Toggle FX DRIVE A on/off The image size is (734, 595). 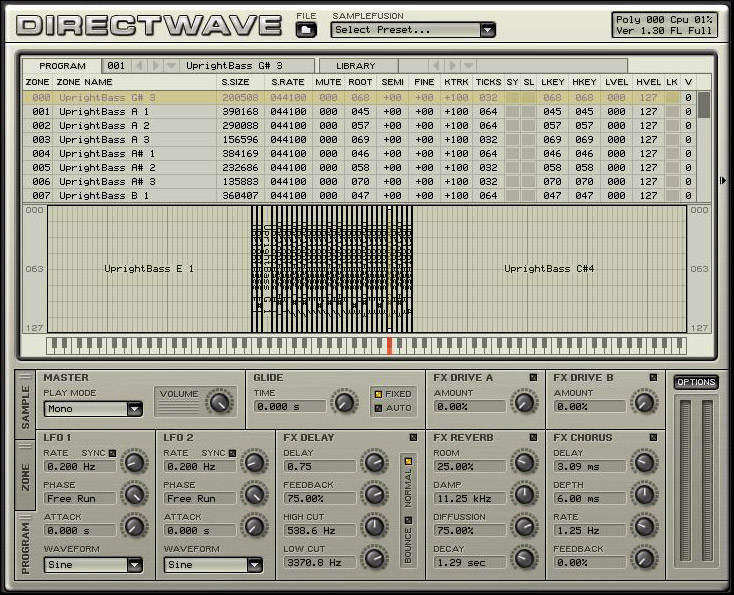[533, 377]
